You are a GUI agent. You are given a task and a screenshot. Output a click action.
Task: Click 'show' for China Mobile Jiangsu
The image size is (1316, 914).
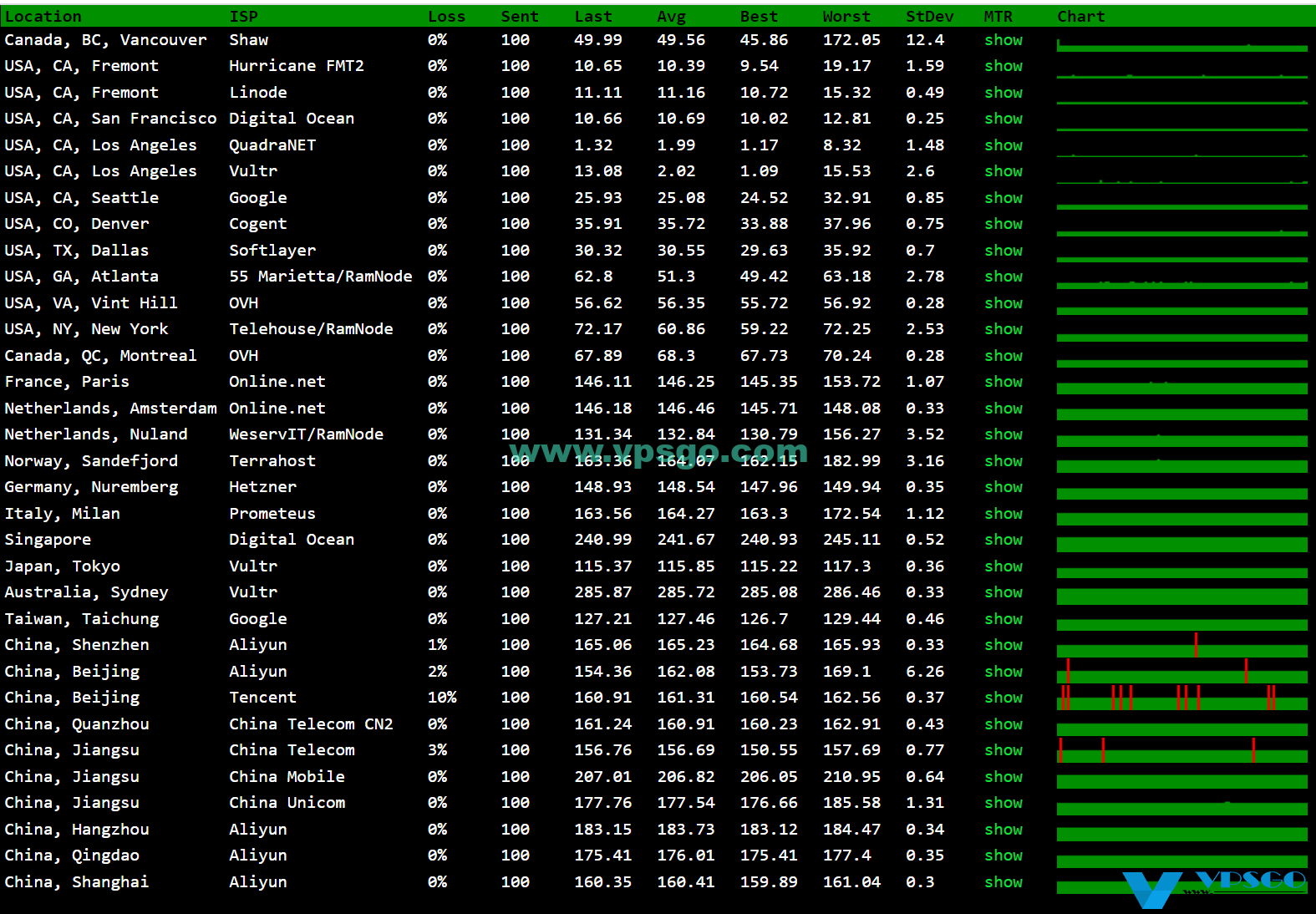click(x=1004, y=777)
